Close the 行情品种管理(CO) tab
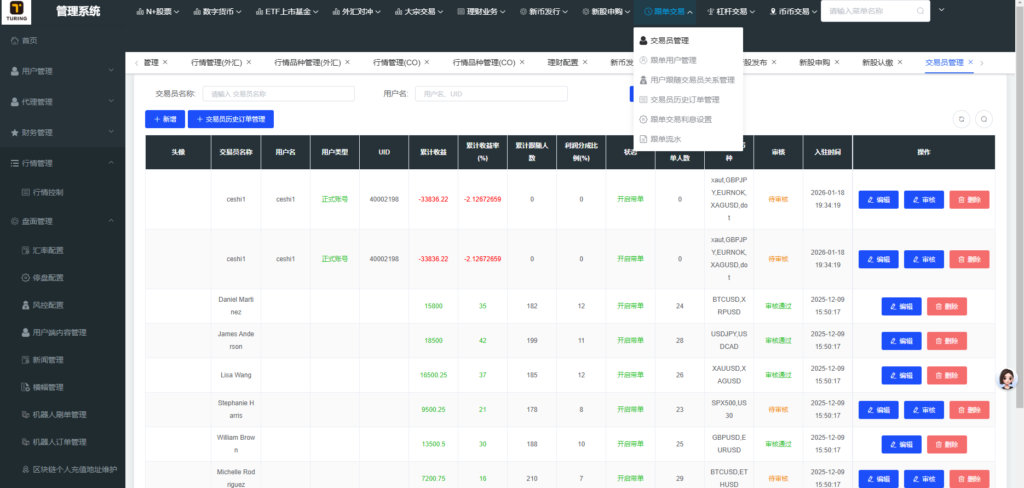The width and height of the screenshot is (1024, 488). click(x=522, y=62)
